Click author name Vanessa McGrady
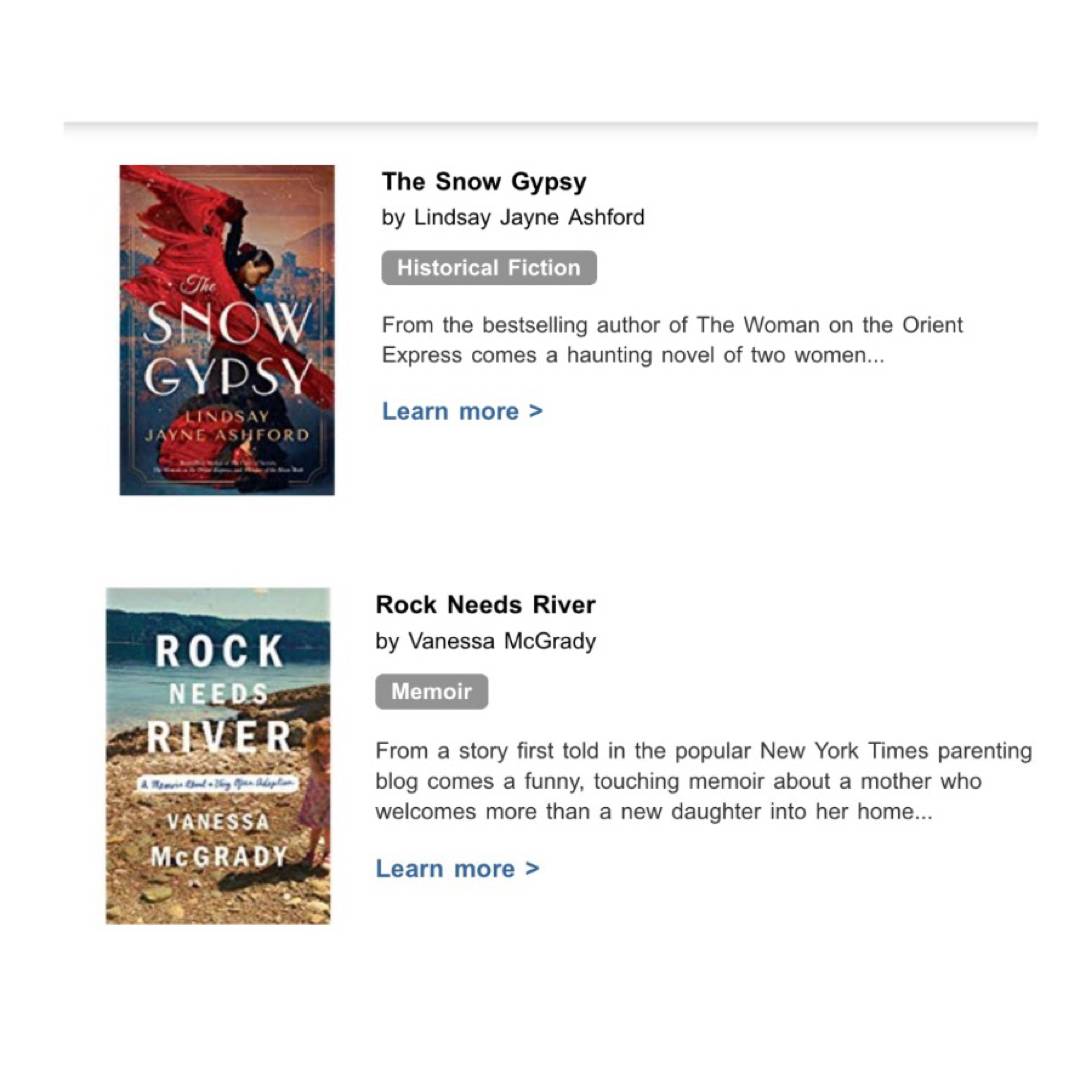The width and height of the screenshot is (1080, 1080). tap(502, 641)
